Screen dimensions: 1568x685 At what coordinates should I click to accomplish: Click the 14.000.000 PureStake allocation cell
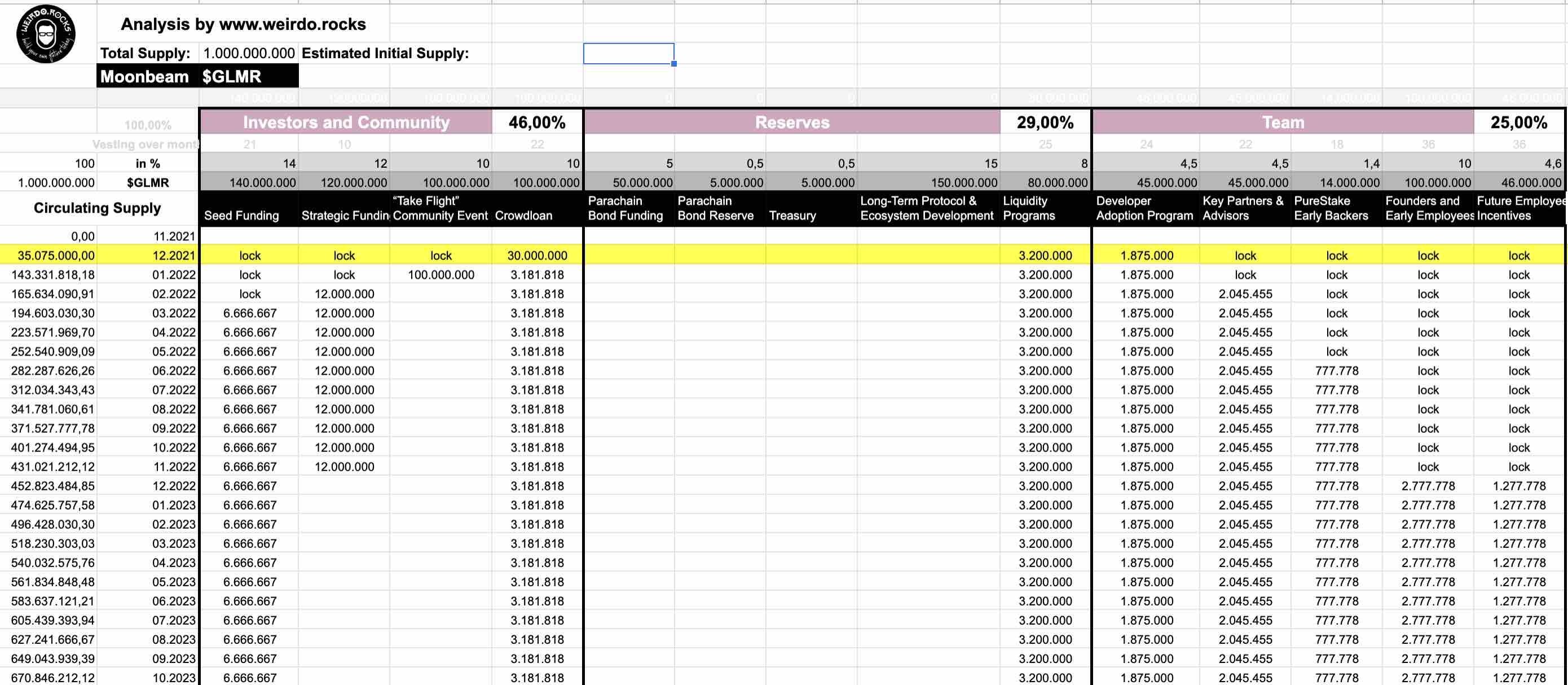tap(1337, 183)
